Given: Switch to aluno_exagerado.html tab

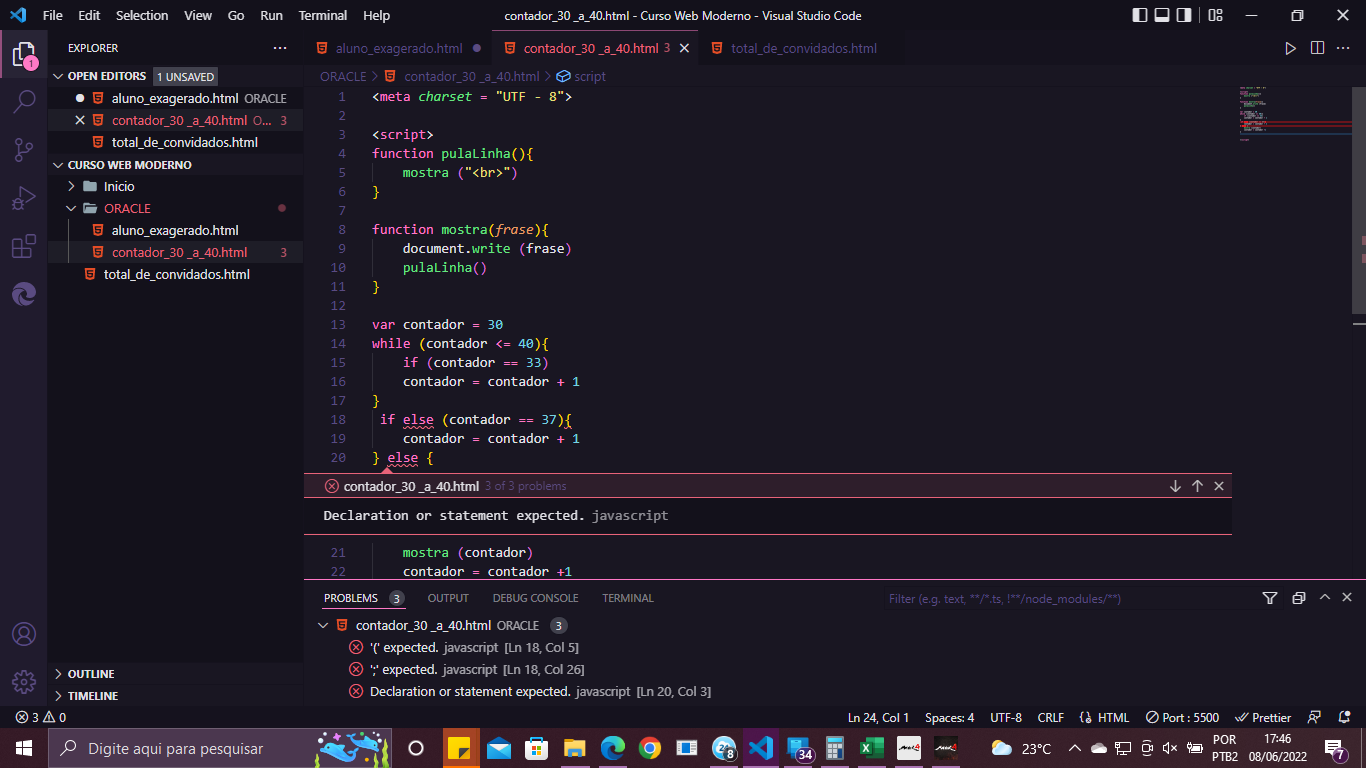Looking at the screenshot, I should (398, 48).
